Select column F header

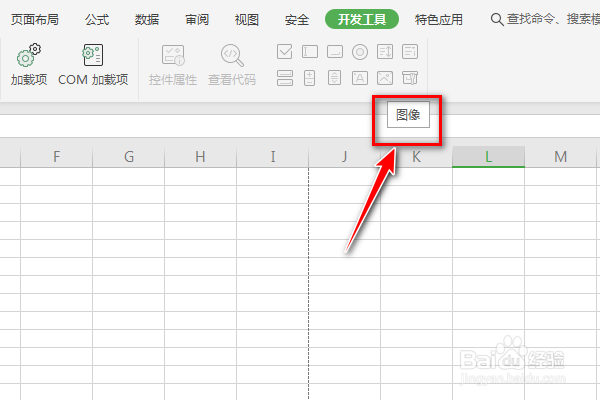tap(57, 157)
